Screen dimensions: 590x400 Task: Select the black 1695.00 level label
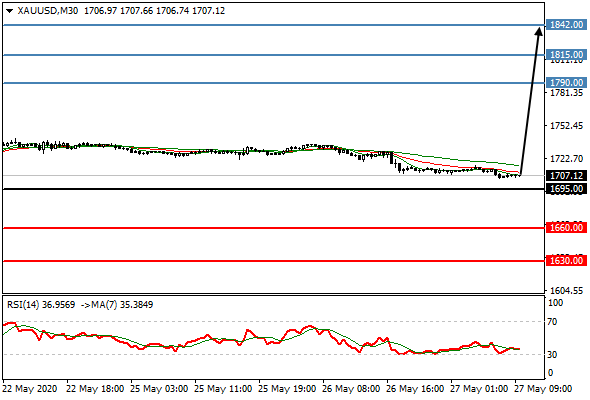click(x=566, y=189)
